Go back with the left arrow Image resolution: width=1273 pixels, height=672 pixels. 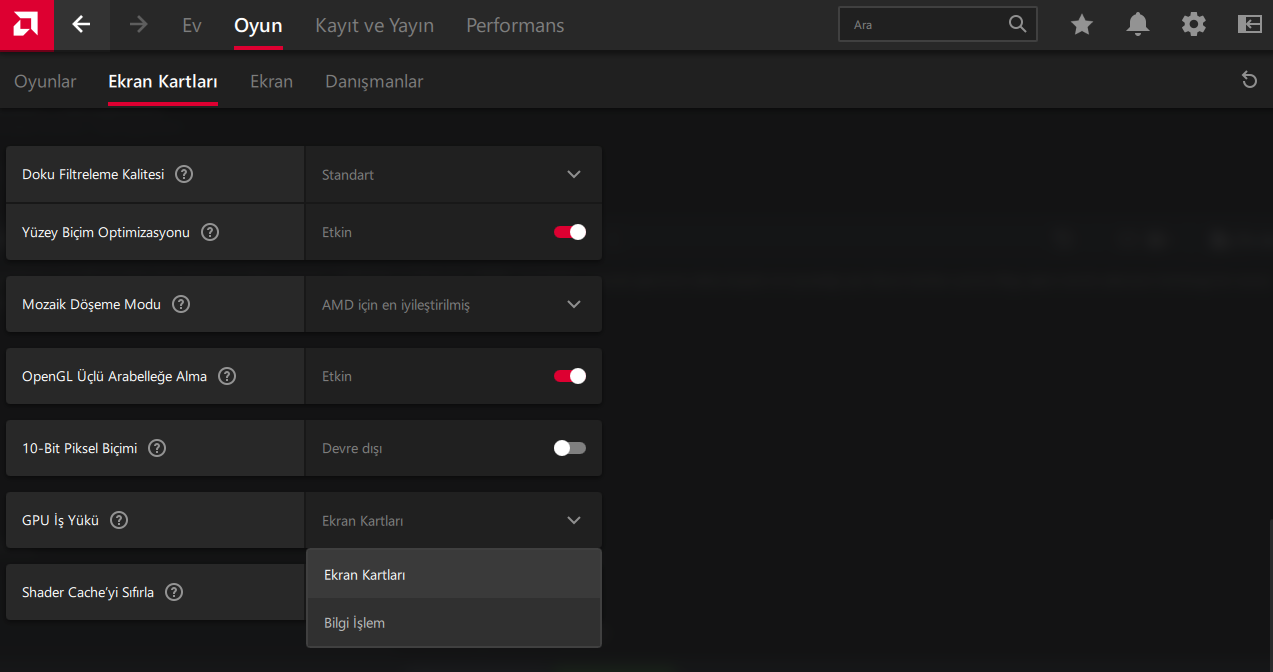81,25
